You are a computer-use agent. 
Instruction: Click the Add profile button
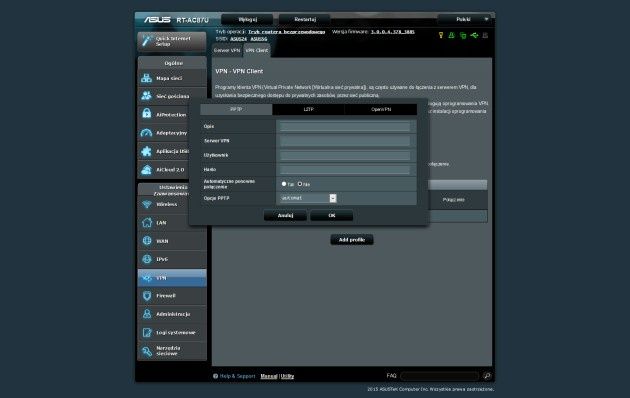coord(352,240)
